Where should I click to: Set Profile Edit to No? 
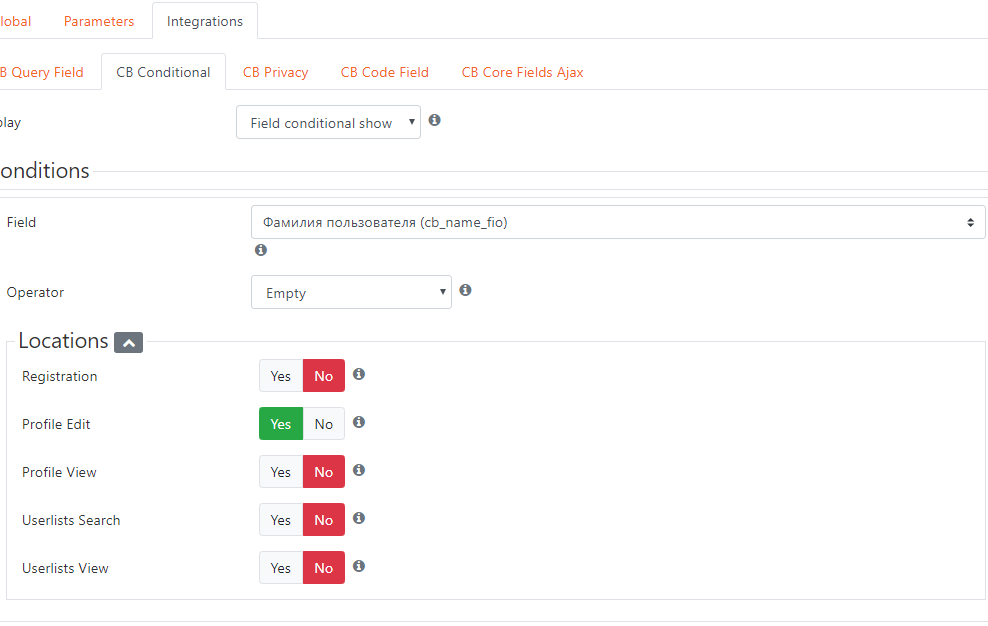[x=324, y=424]
